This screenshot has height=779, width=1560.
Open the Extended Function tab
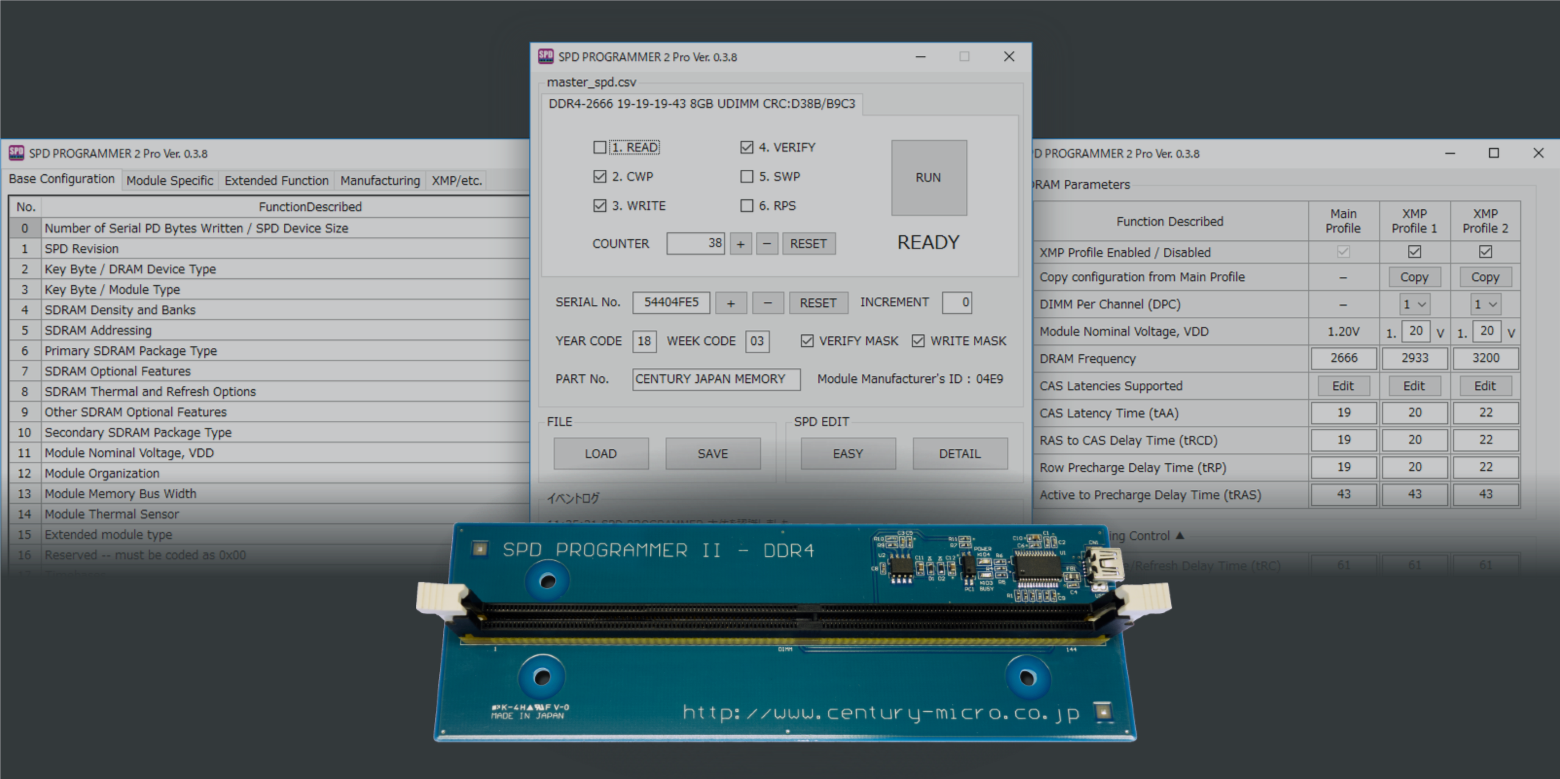click(276, 181)
